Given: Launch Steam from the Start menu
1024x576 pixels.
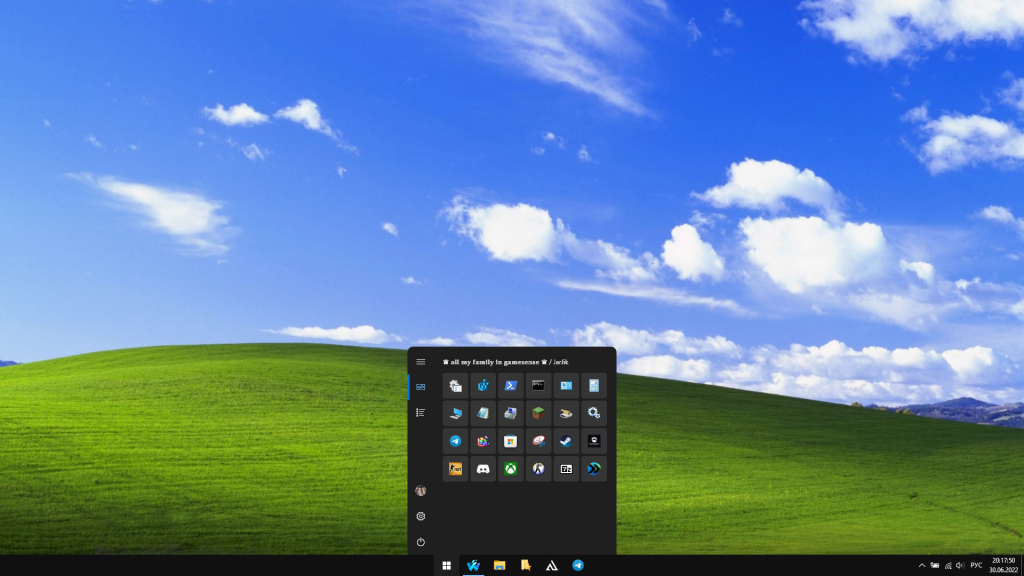Looking at the screenshot, I should pyautogui.click(x=566, y=441).
